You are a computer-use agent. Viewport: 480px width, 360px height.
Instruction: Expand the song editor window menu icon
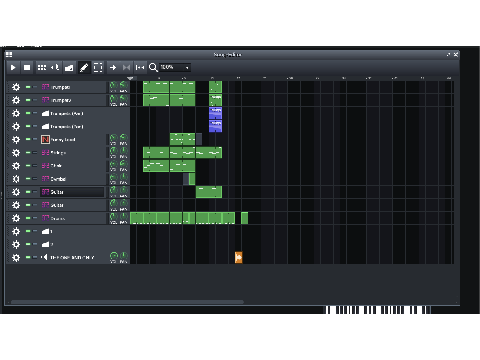9,54
